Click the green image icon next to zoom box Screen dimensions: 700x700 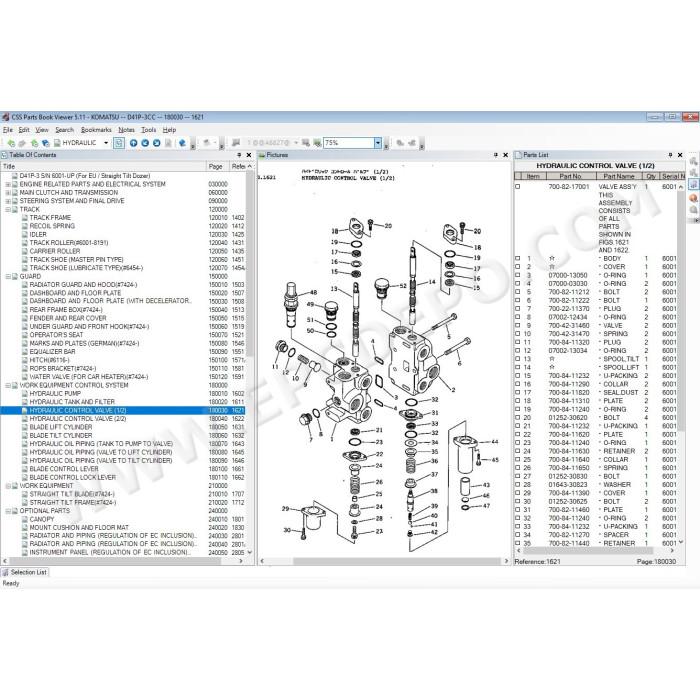click(317, 143)
